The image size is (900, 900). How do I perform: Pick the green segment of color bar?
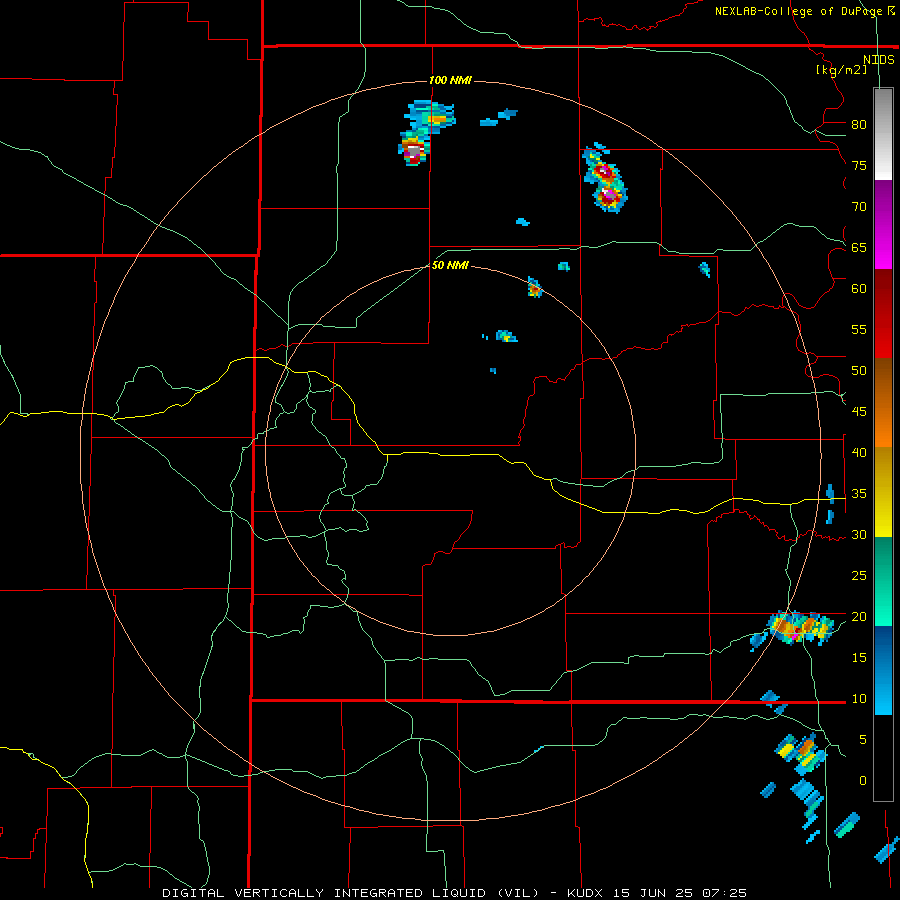coord(883,581)
